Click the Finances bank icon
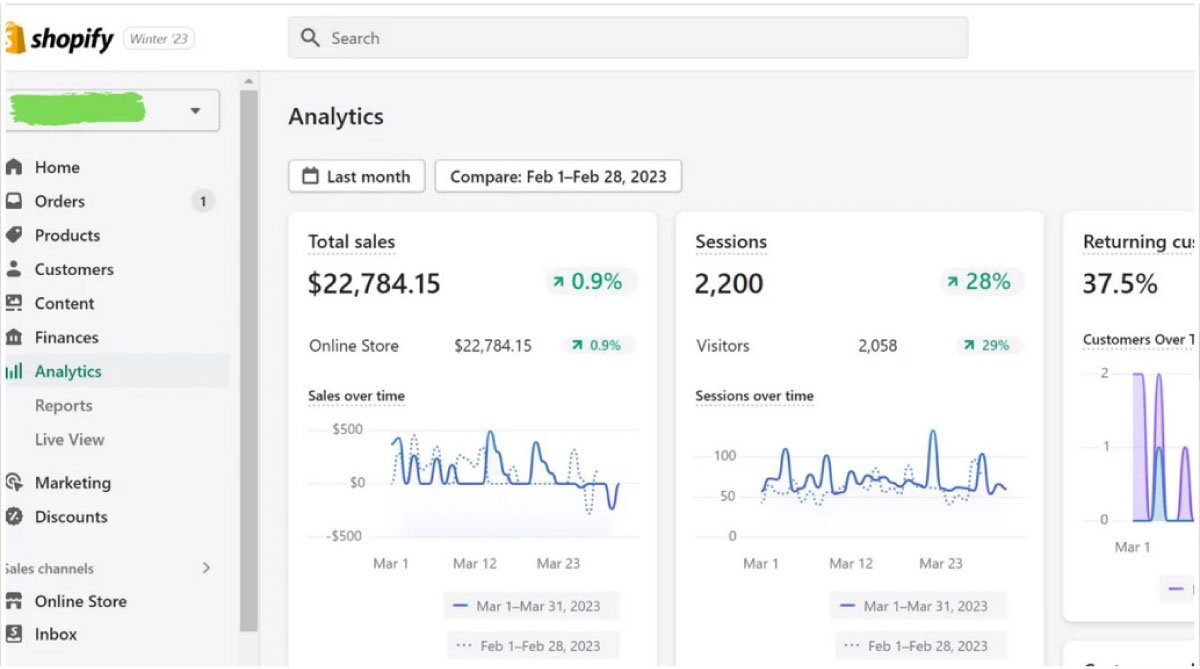Image resolution: width=1200 pixels, height=669 pixels. pos(14,337)
